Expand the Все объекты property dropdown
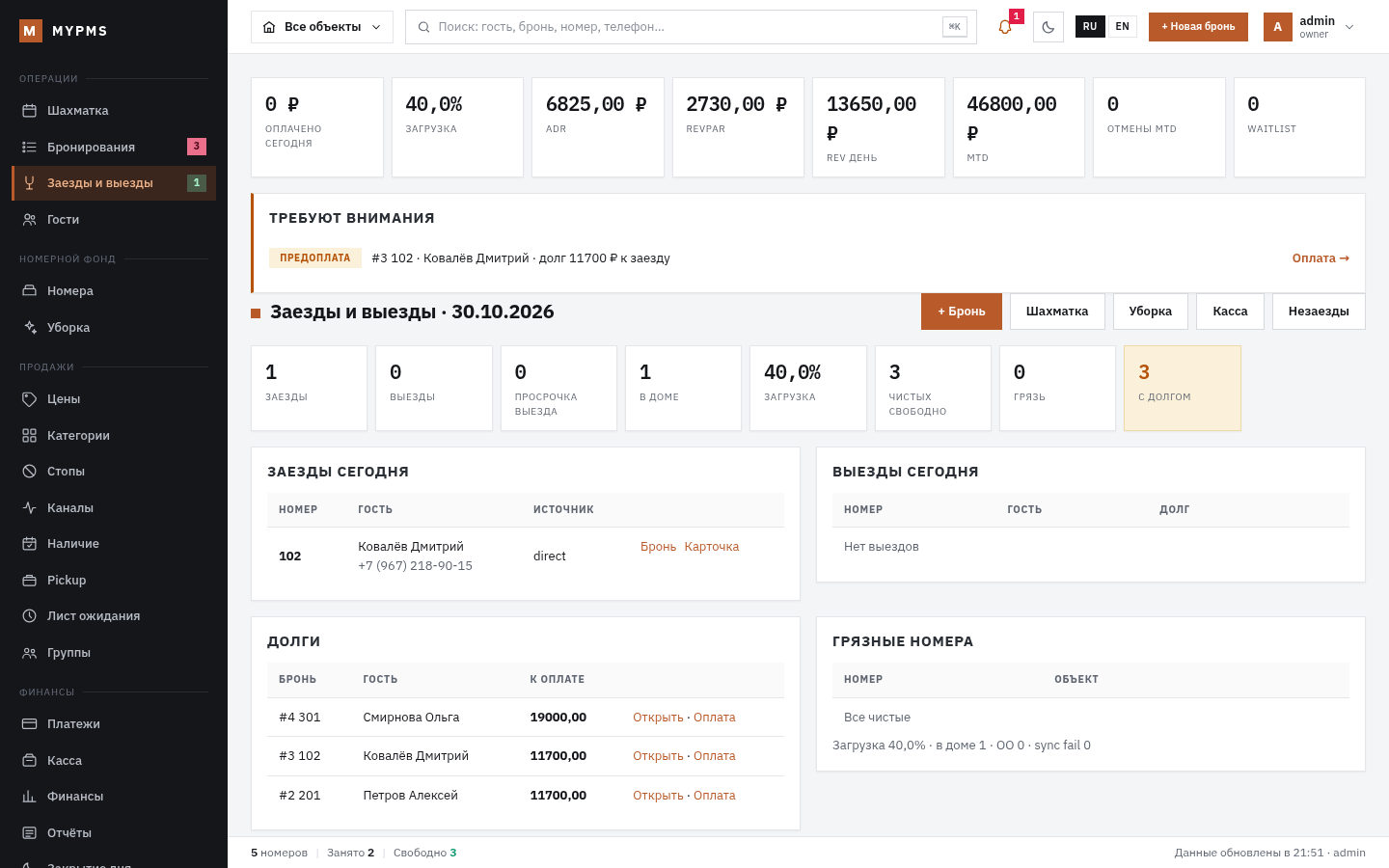This screenshot has height=868, width=1389. tap(322, 27)
